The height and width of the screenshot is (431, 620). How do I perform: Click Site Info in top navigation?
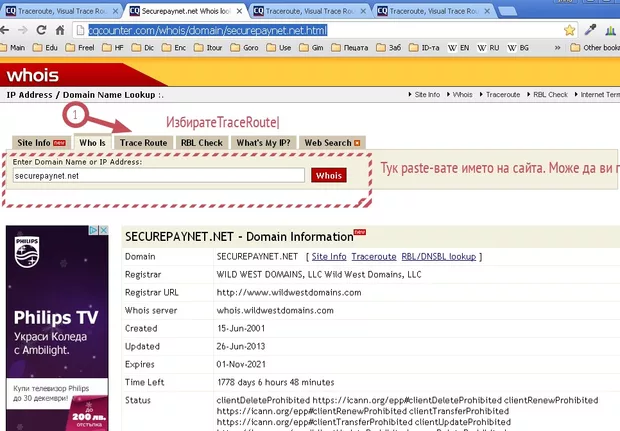pyautogui.click(x=427, y=95)
